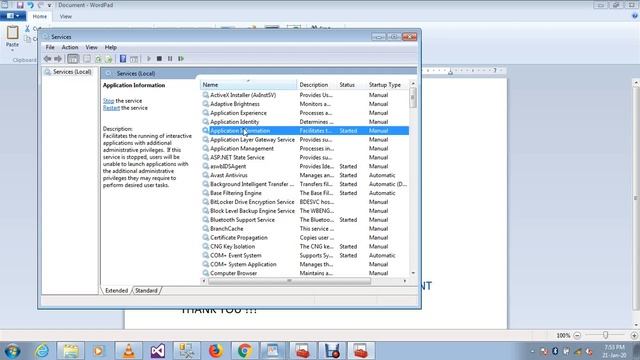Select Avast Antivirus service
This screenshot has height=360, width=640.
point(305,176)
